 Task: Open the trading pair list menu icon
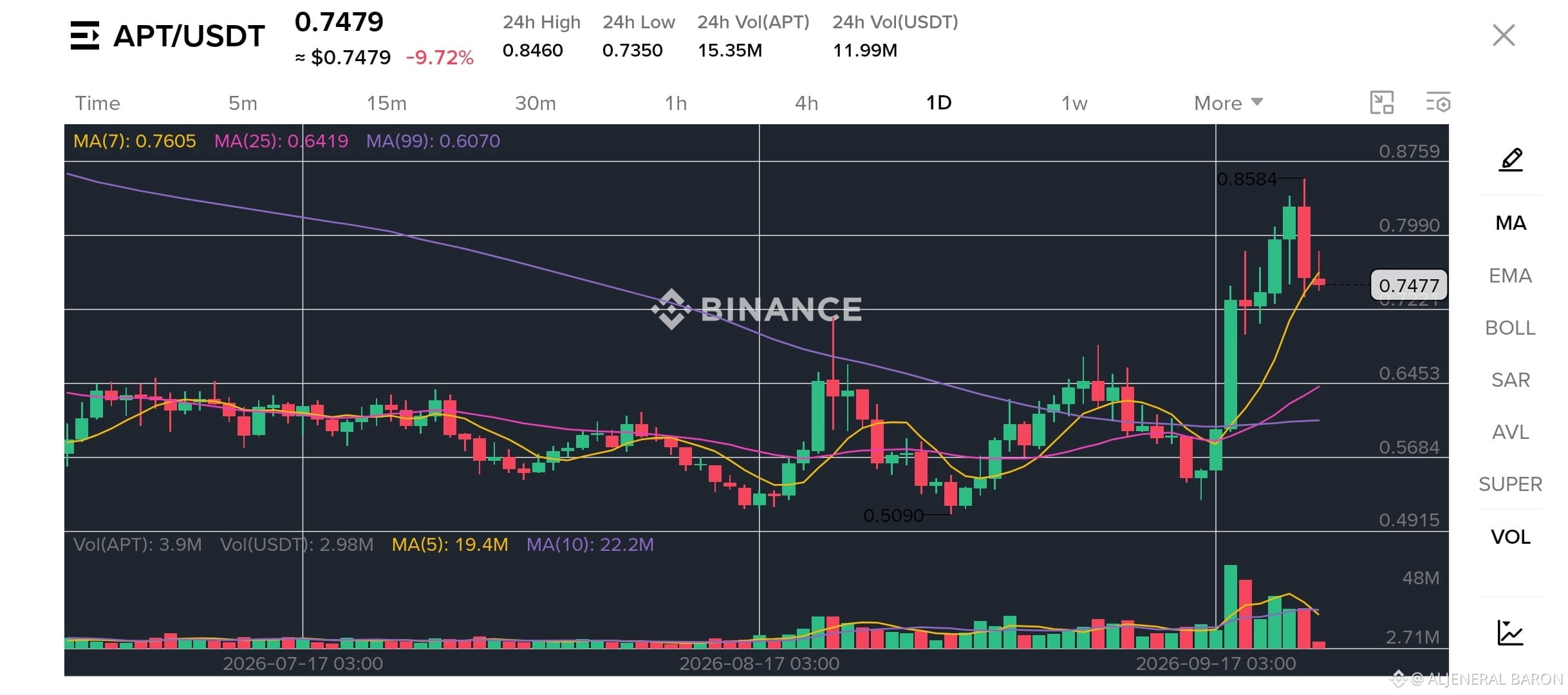click(x=84, y=35)
